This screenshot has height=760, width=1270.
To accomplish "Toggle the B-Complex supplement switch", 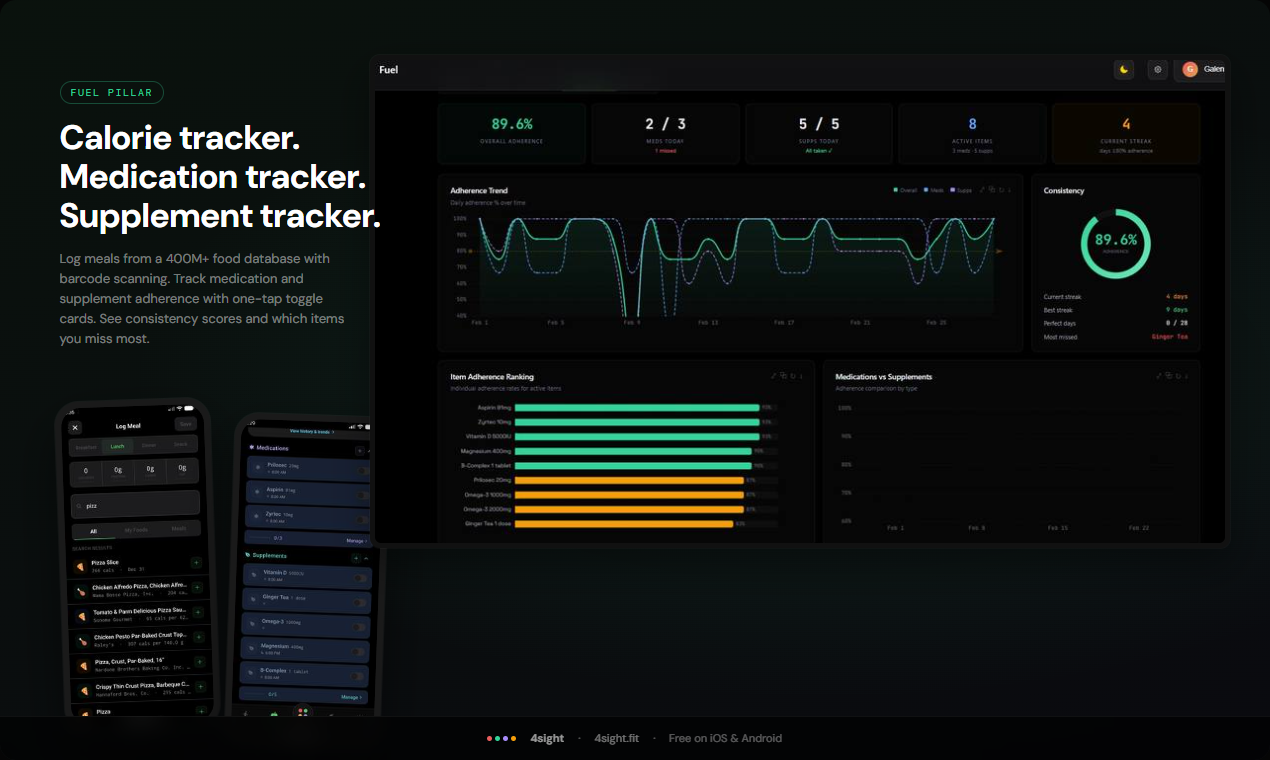I will coord(357,676).
